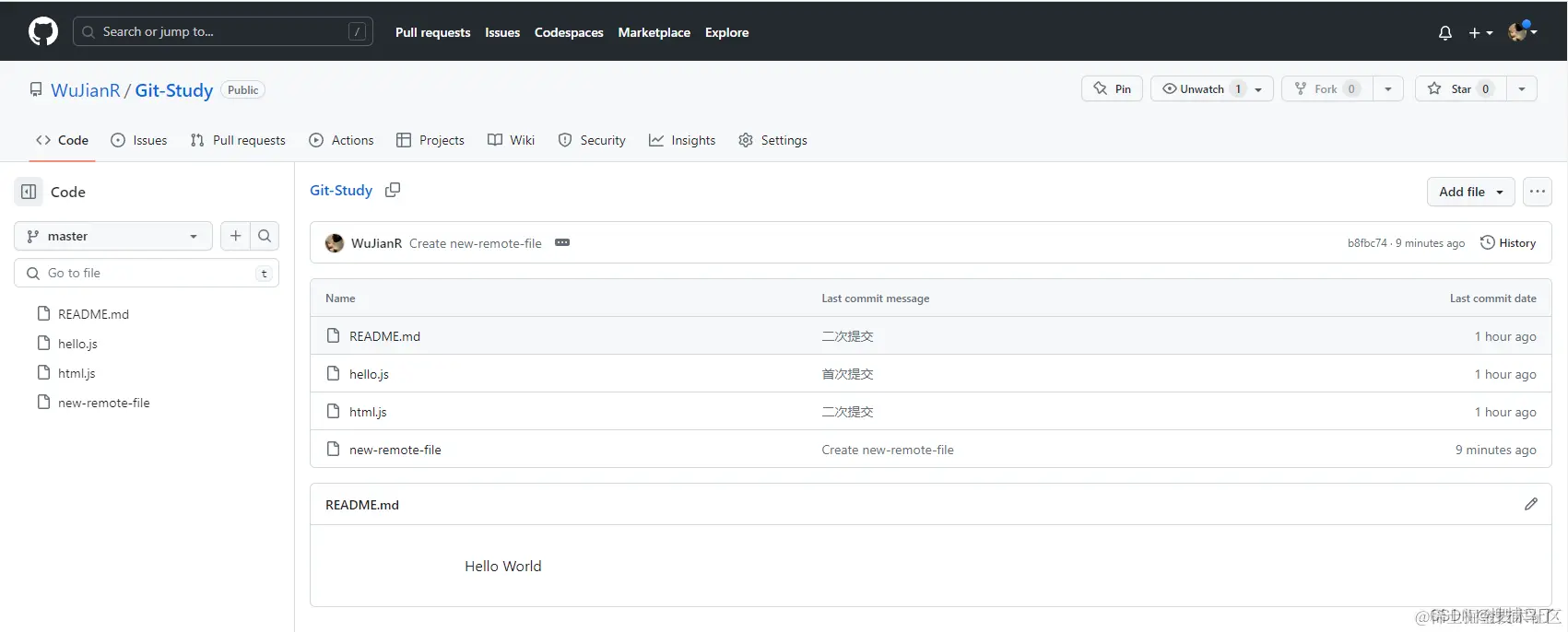Open GitHub home via Octocat logo
Screen dimensions: 1568x632
(x=43, y=31)
